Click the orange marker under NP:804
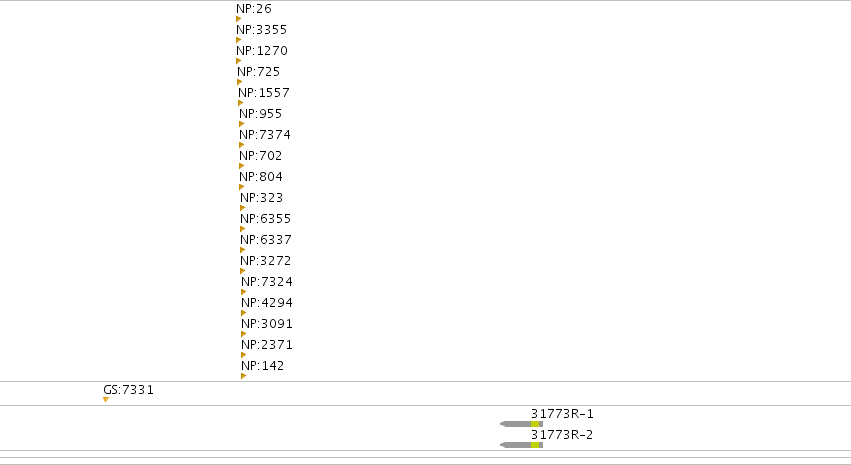Screen dimensions: 851x465 click(x=242, y=187)
